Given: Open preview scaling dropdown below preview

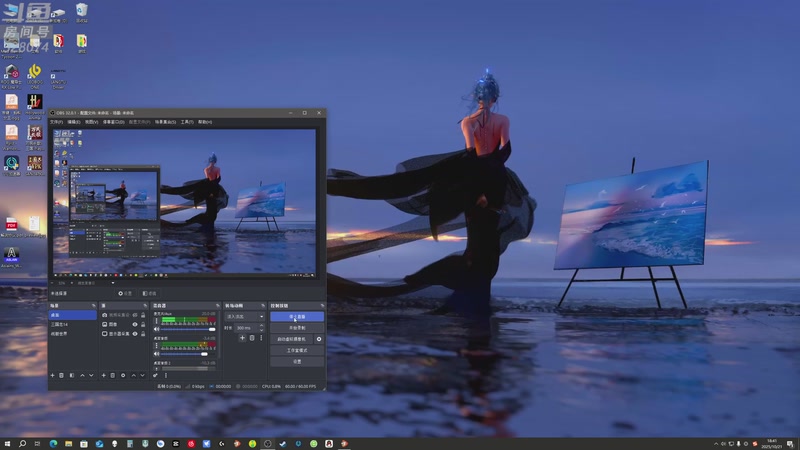Looking at the screenshot, I should pyautogui.click(x=96, y=283).
